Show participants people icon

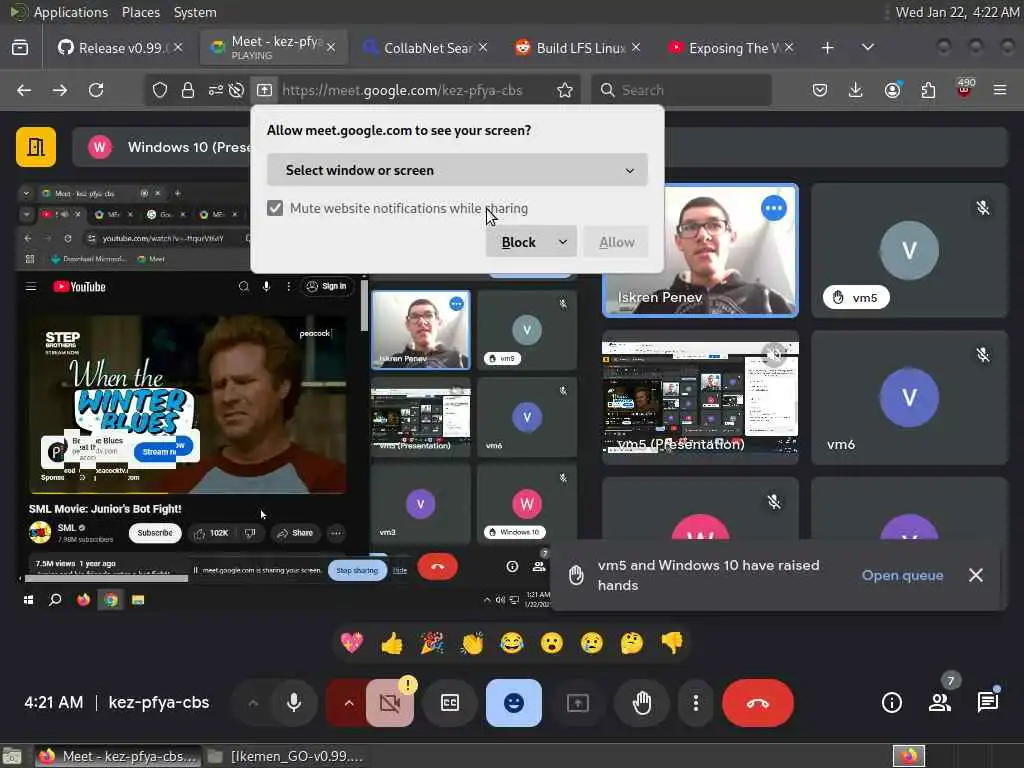click(940, 703)
